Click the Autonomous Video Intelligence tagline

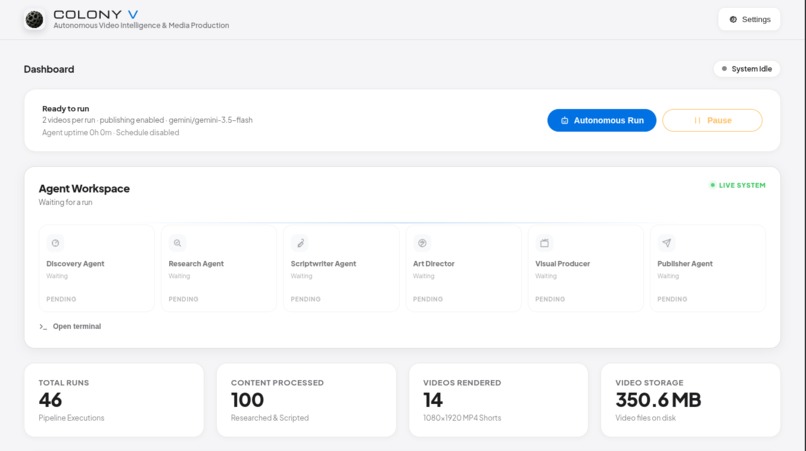point(141,25)
